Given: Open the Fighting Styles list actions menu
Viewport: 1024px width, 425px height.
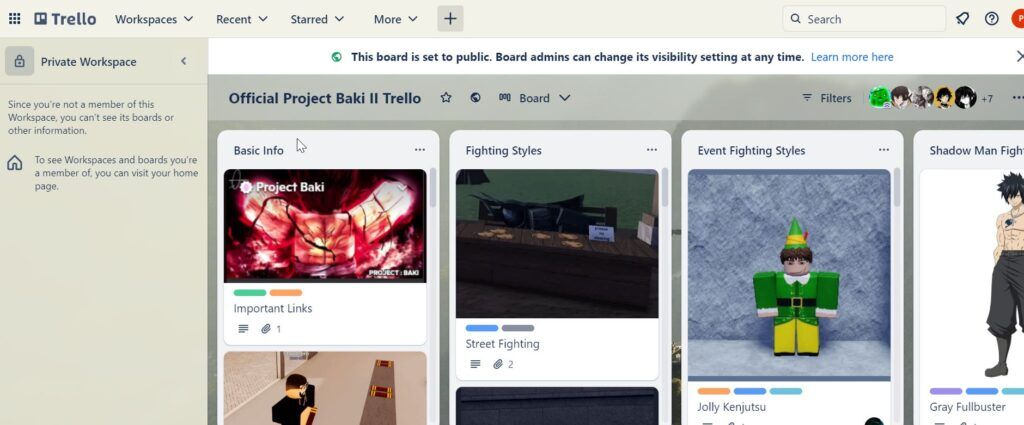Looking at the screenshot, I should pyautogui.click(x=651, y=150).
